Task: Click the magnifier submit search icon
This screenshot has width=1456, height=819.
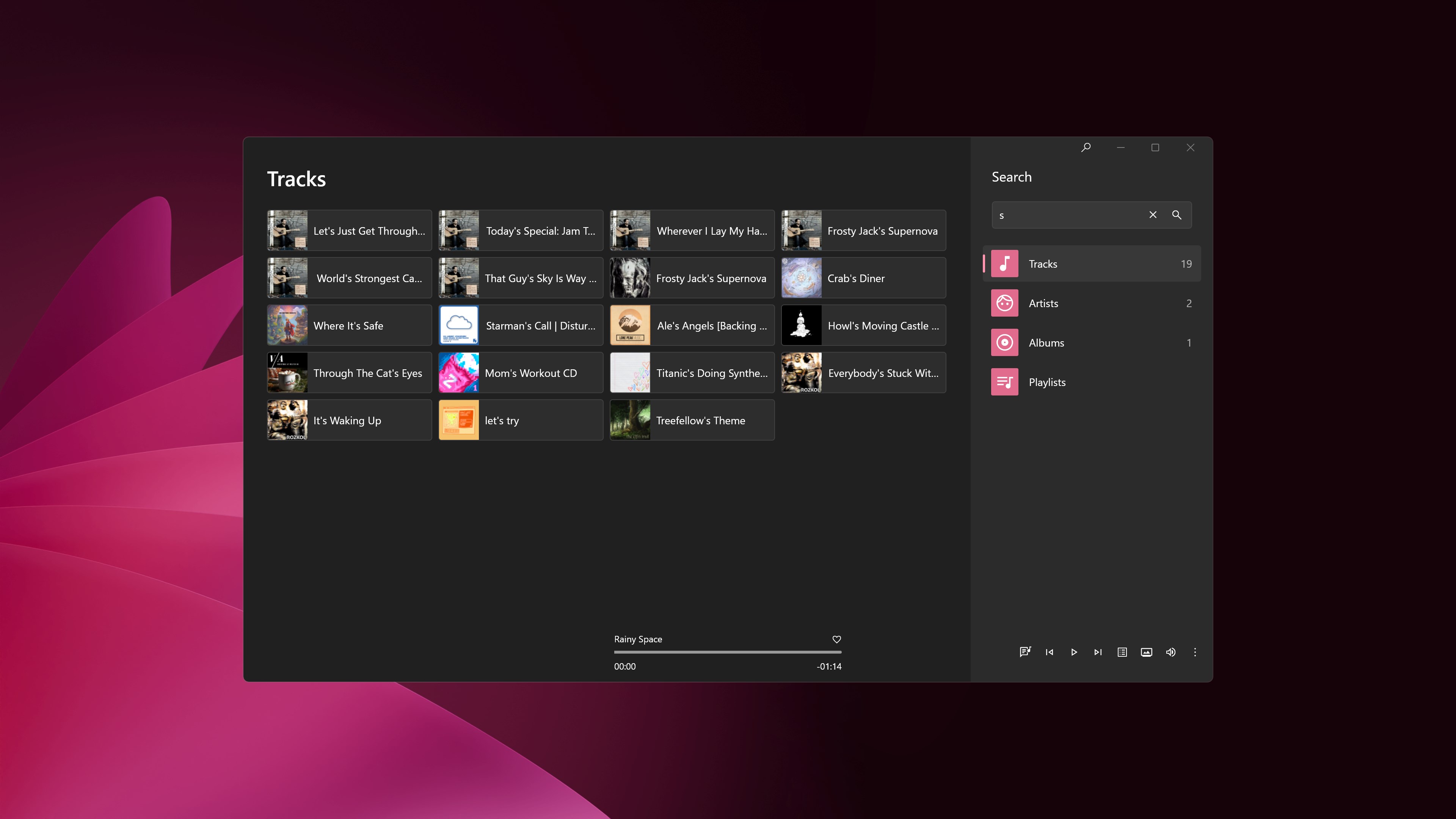Action: [1177, 215]
